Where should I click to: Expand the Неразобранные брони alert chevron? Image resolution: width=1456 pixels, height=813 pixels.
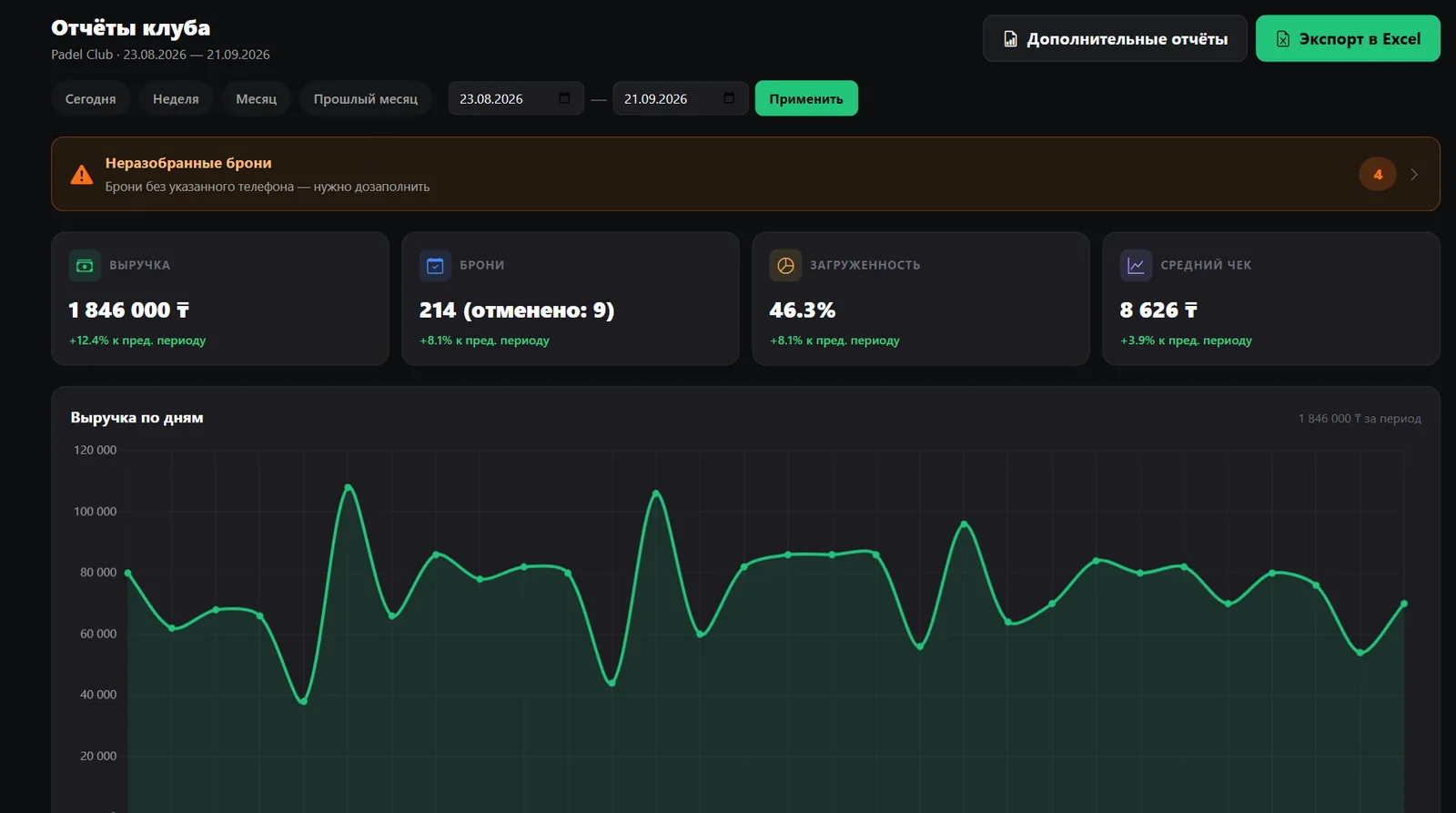[1414, 175]
